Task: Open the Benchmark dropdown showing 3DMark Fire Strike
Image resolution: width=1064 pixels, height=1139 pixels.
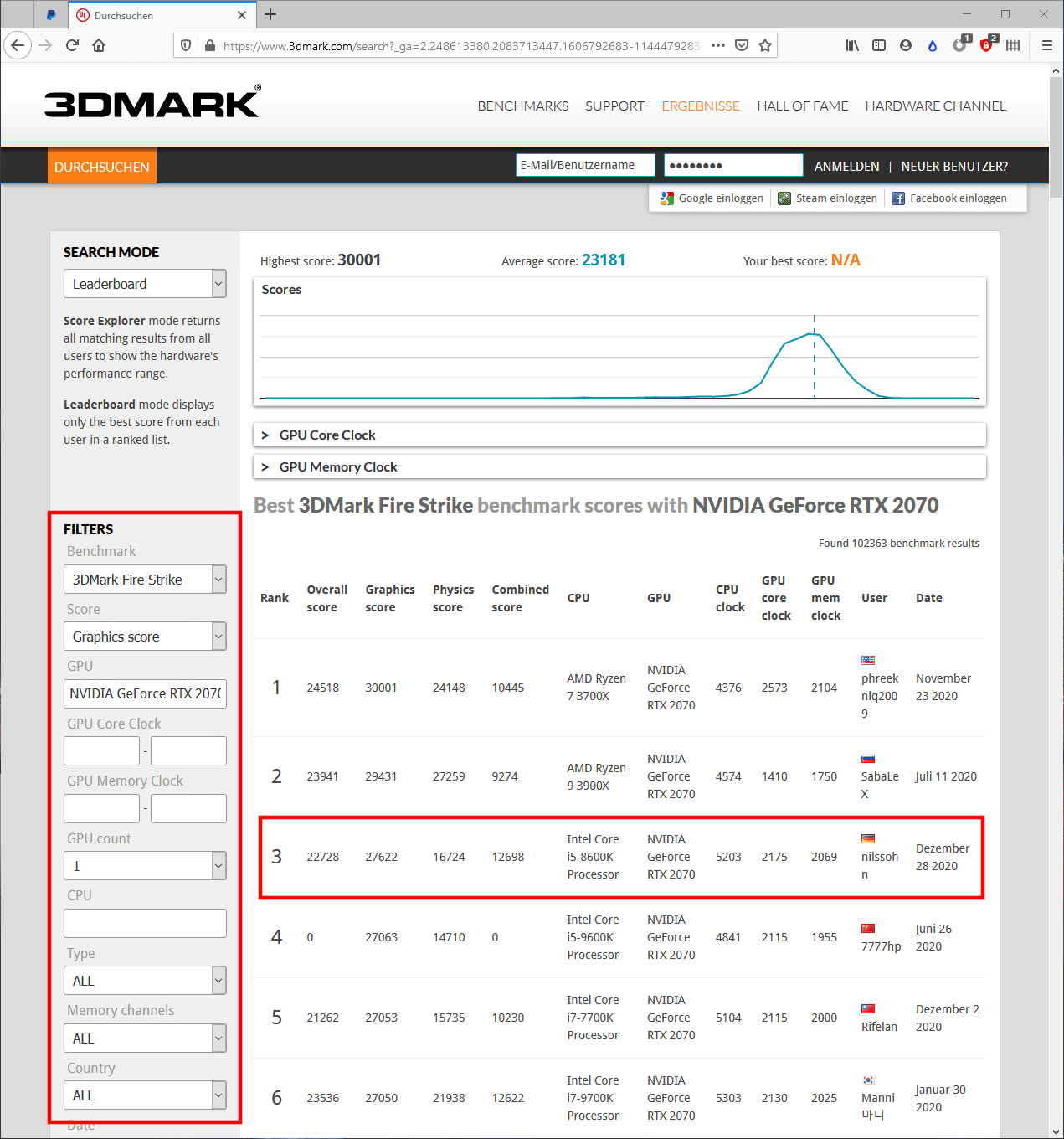Action: (x=145, y=580)
